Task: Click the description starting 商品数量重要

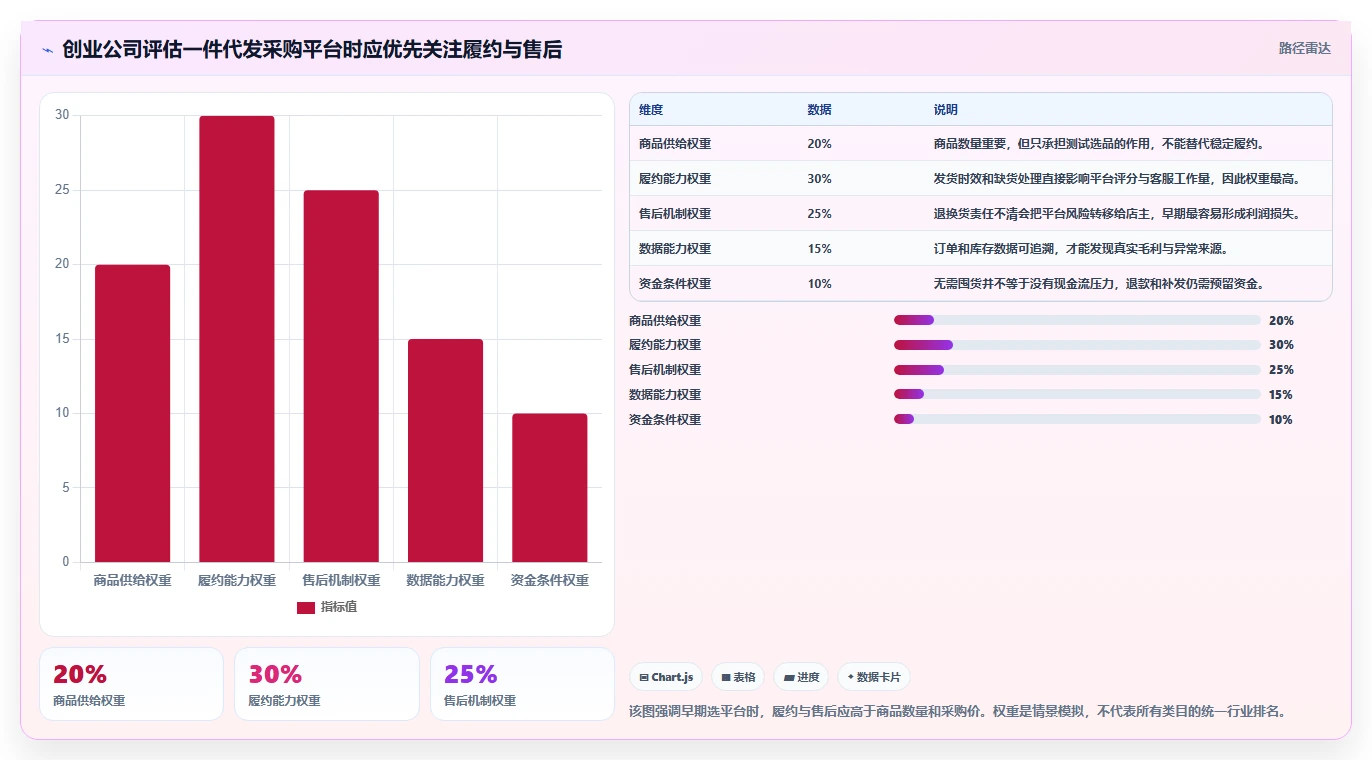Action: [1099, 144]
